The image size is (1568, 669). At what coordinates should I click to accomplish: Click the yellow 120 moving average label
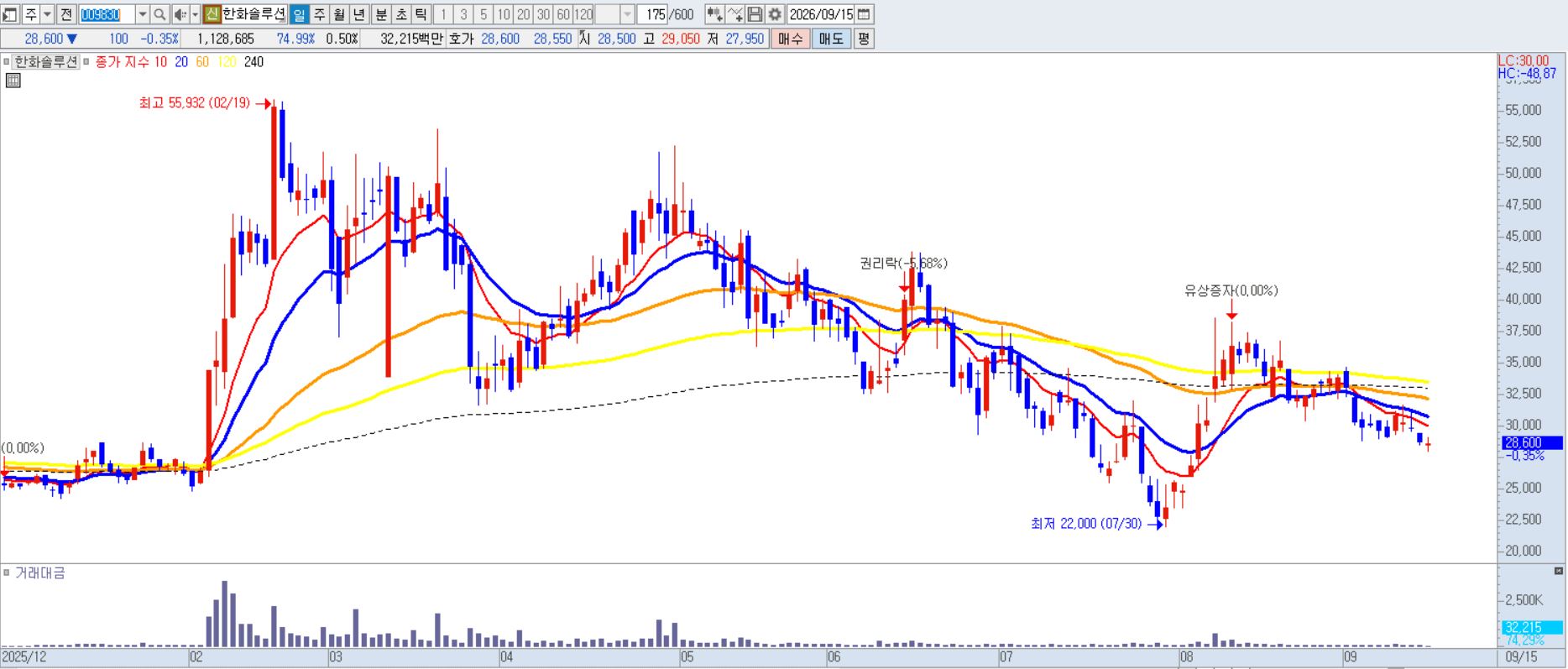click(x=227, y=62)
